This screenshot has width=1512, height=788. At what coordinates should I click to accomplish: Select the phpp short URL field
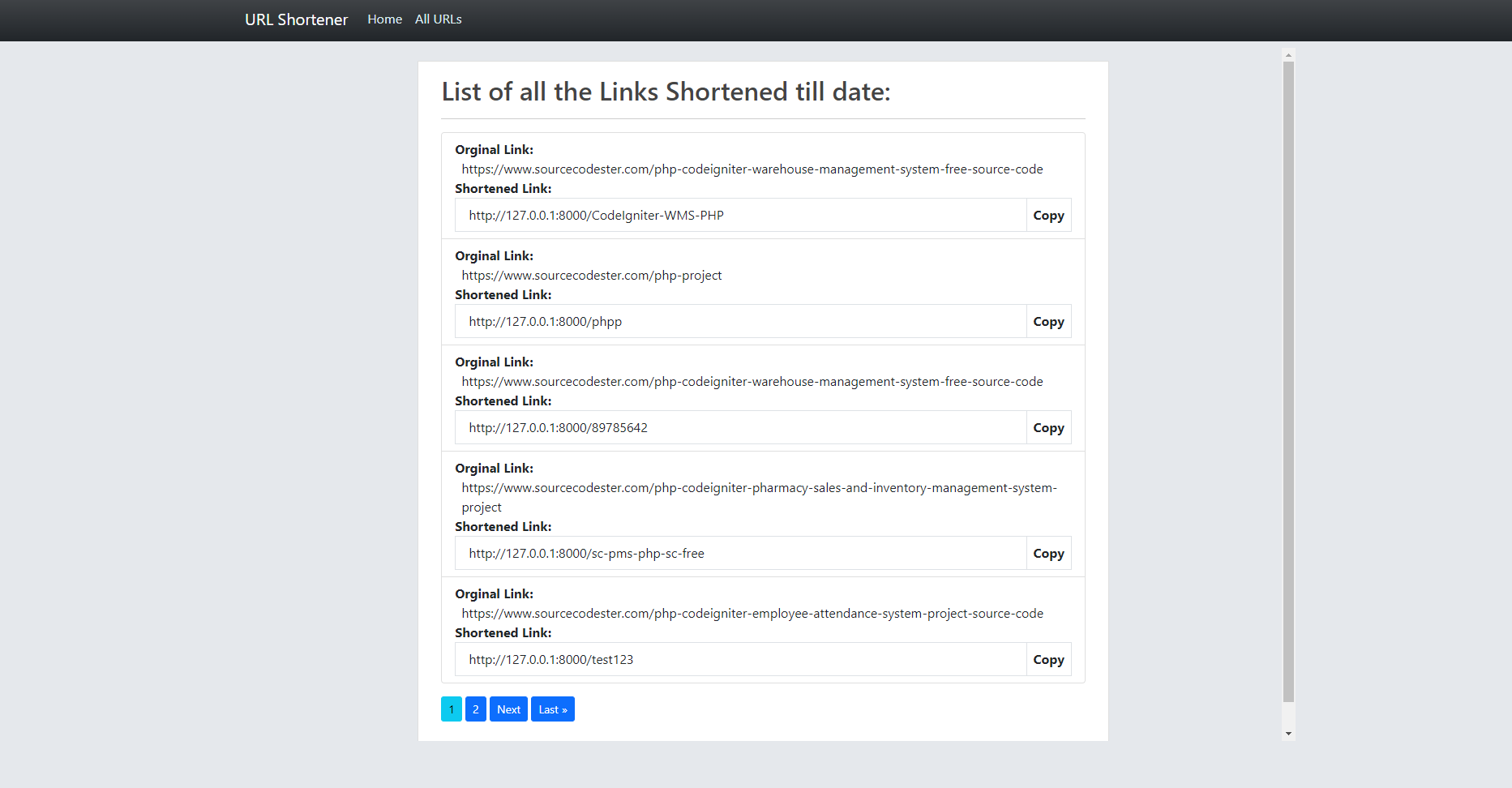(740, 321)
